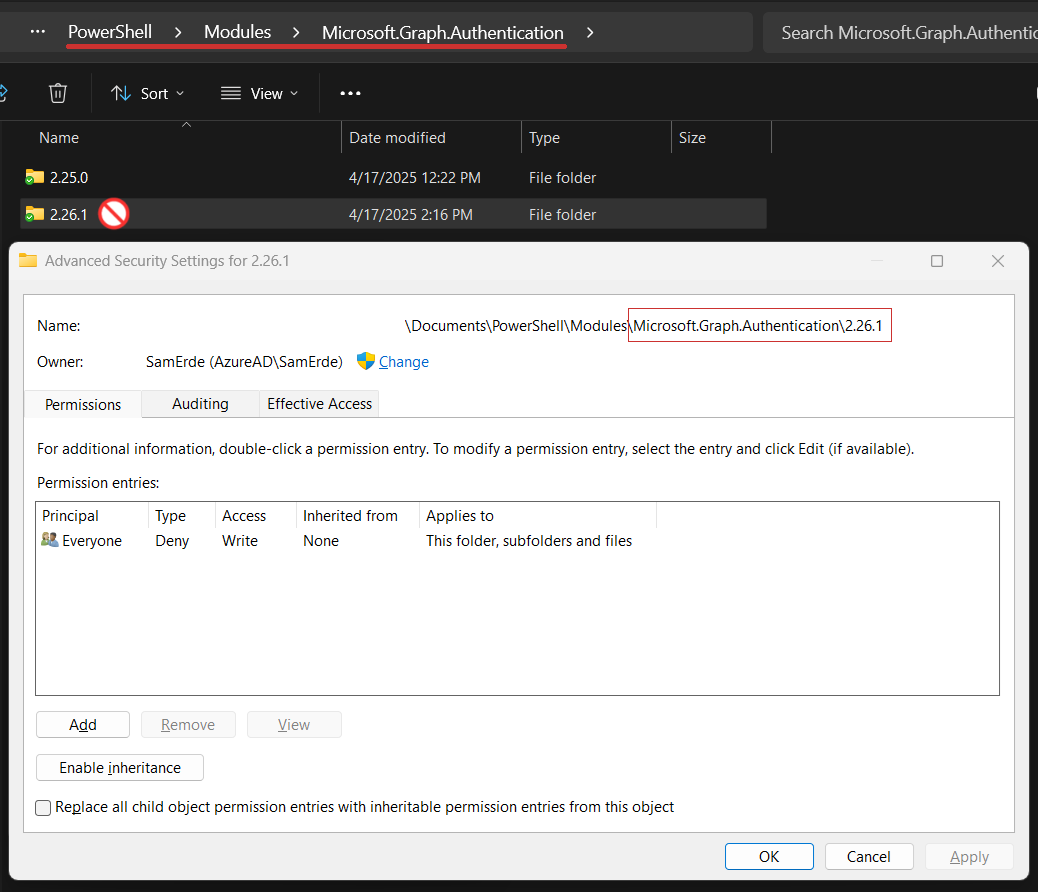The width and height of the screenshot is (1038, 892).
Task: Open the See more ellipsis in toolbar
Action: (350, 93)
